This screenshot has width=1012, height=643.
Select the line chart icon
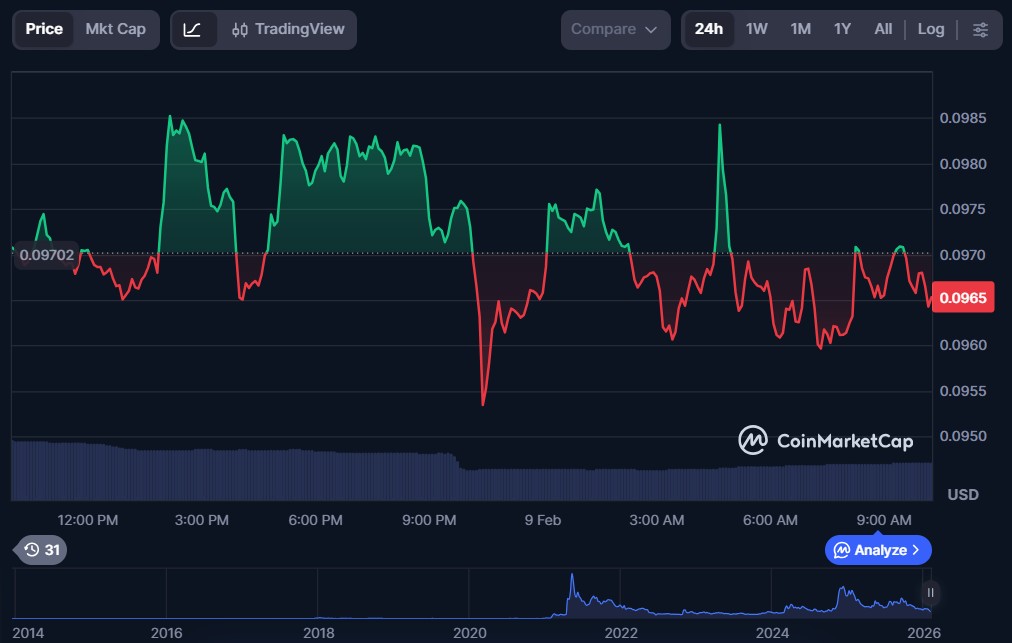tap(193, 29)
